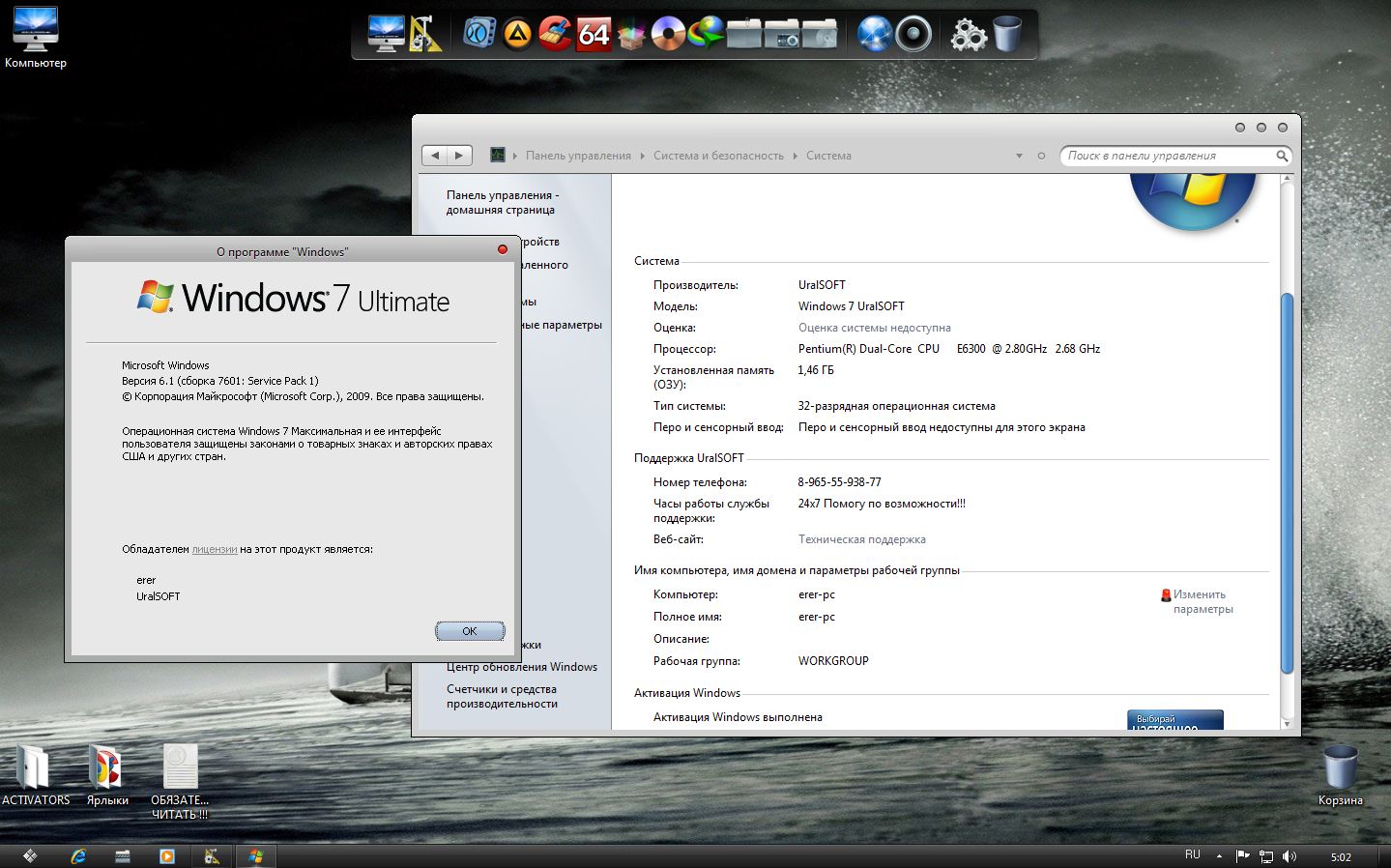1391x868 pixels.
Task: Open Счетчики и средства производительности link
Action: tap(502, 696)
